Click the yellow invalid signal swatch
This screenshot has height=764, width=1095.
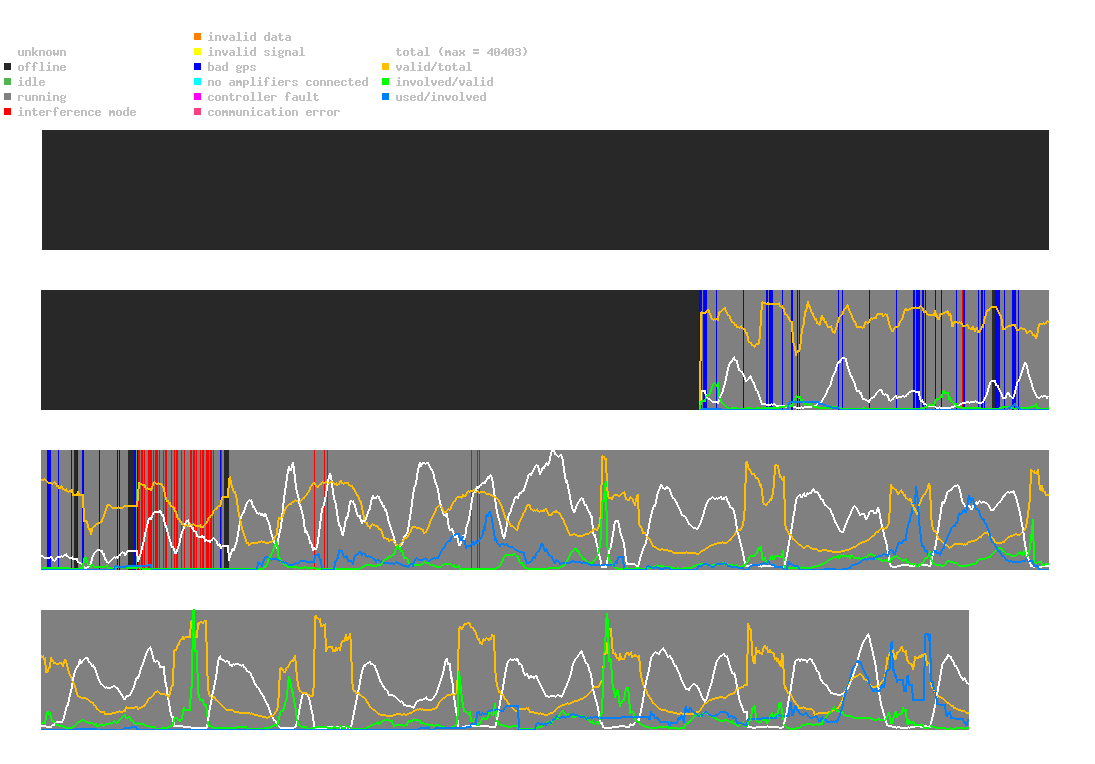(x=198, y=52)
